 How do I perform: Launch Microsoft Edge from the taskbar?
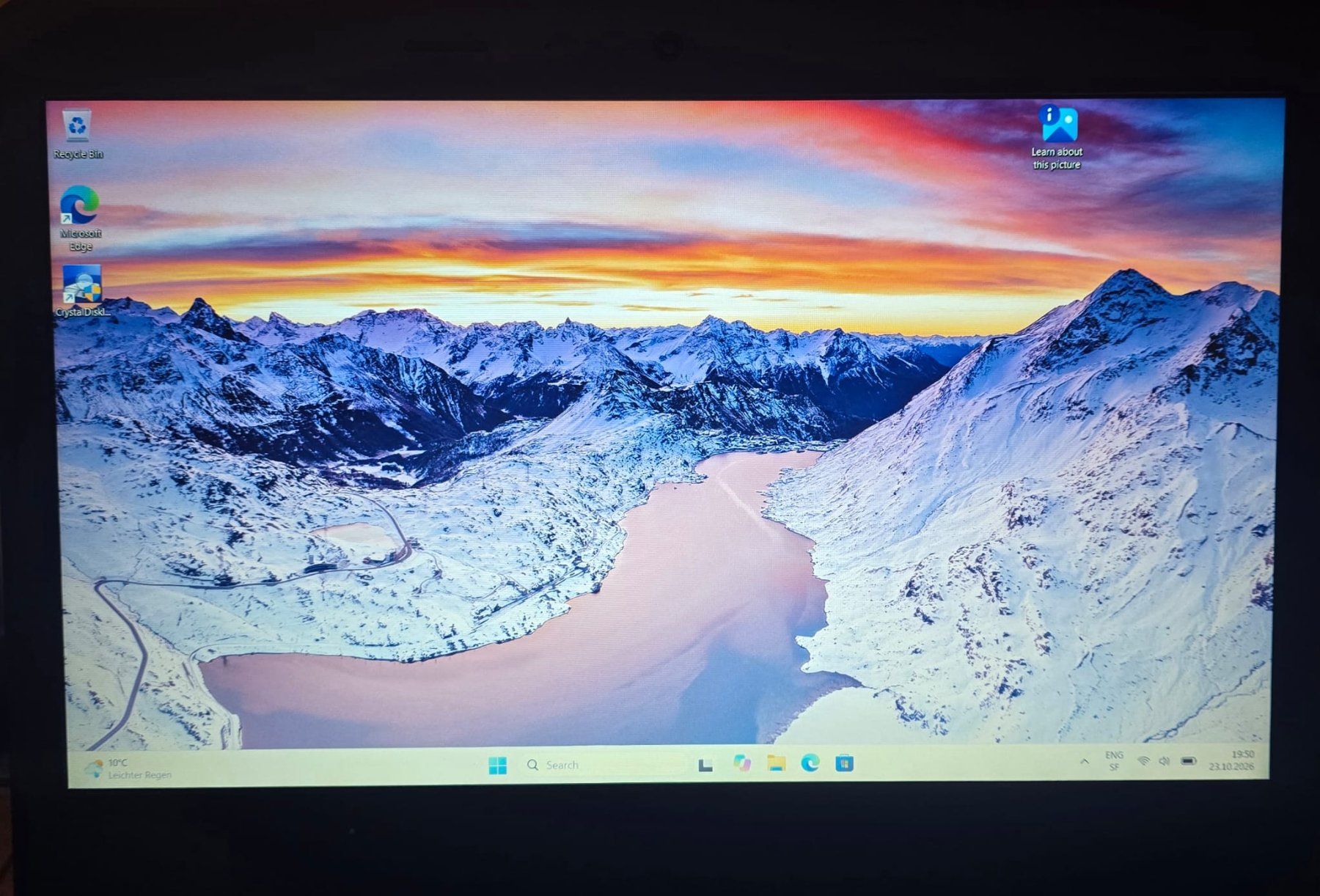[810, 763]
